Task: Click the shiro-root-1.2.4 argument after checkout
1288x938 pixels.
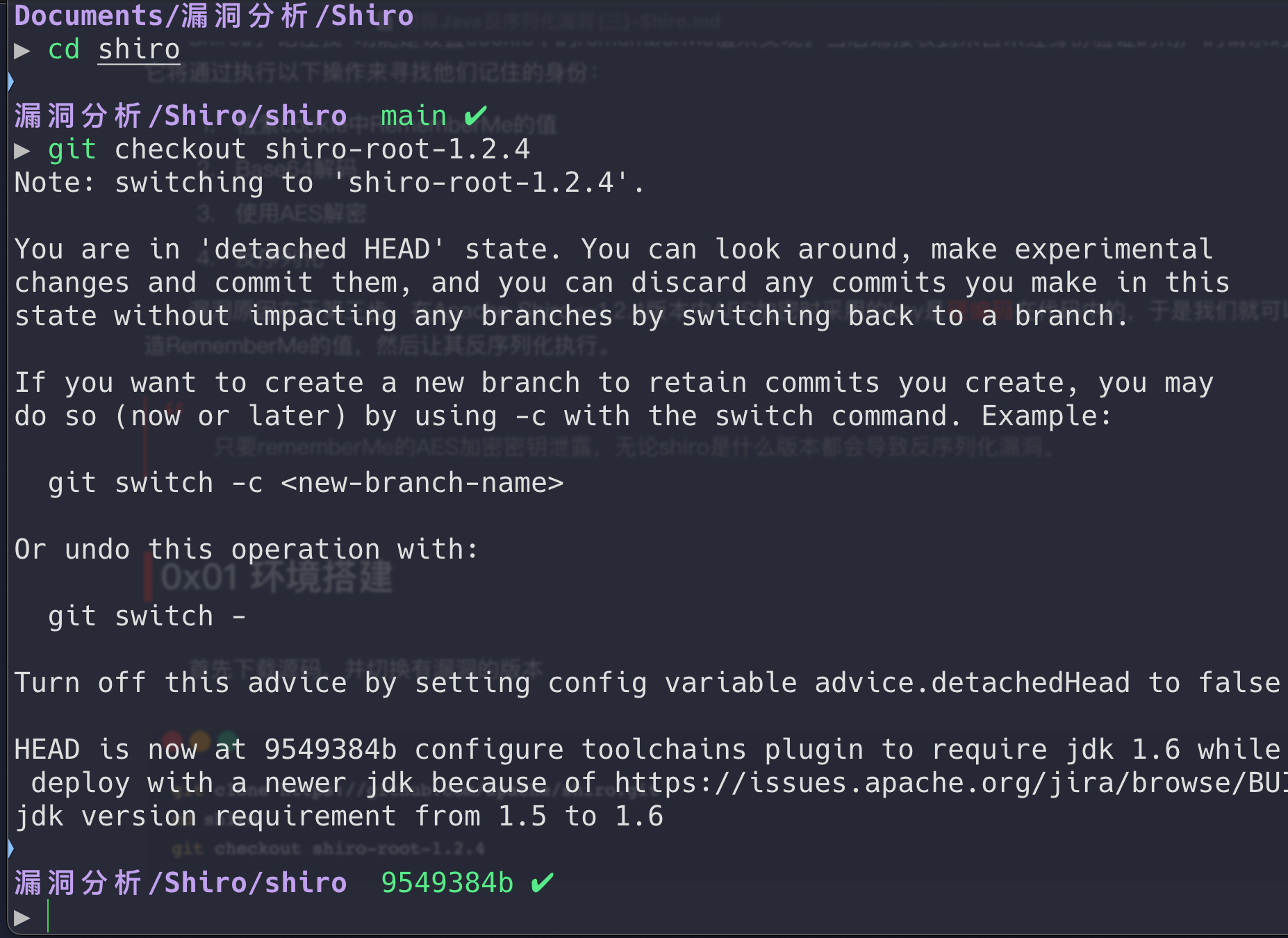Action: pyautogui.click(x=397, y=149)
